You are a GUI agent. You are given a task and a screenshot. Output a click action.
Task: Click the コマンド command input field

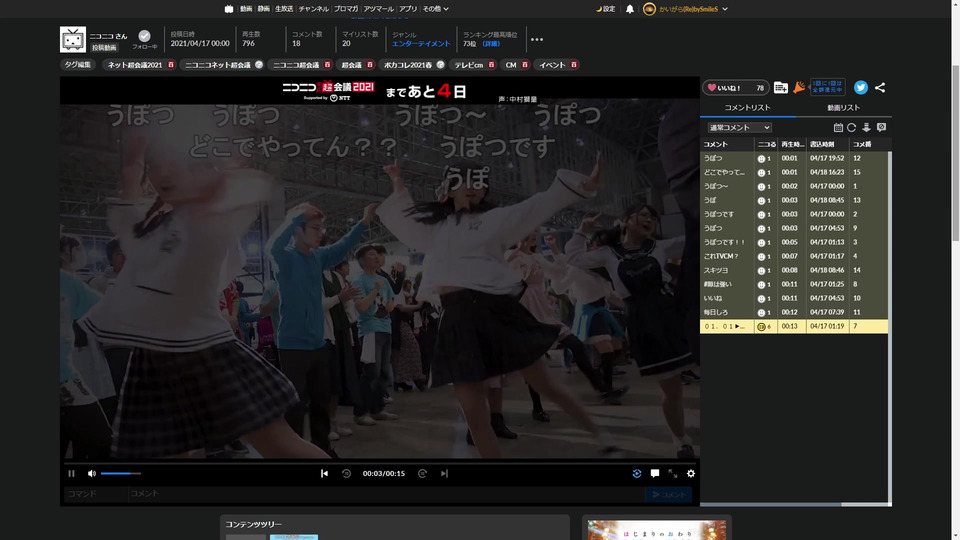tap(96, 493)
